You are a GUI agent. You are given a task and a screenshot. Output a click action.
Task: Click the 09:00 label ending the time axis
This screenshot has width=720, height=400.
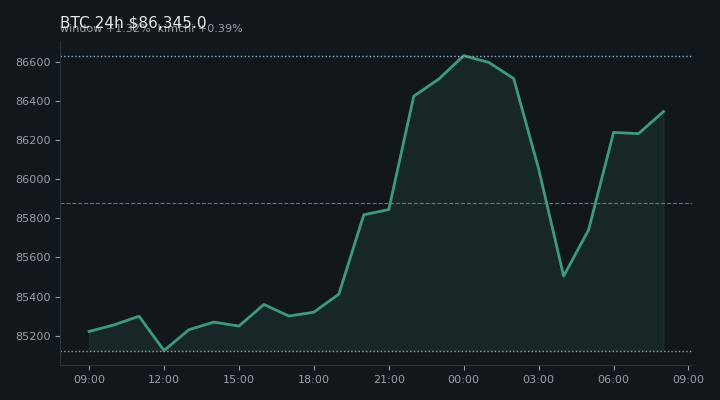pos(688,379)
